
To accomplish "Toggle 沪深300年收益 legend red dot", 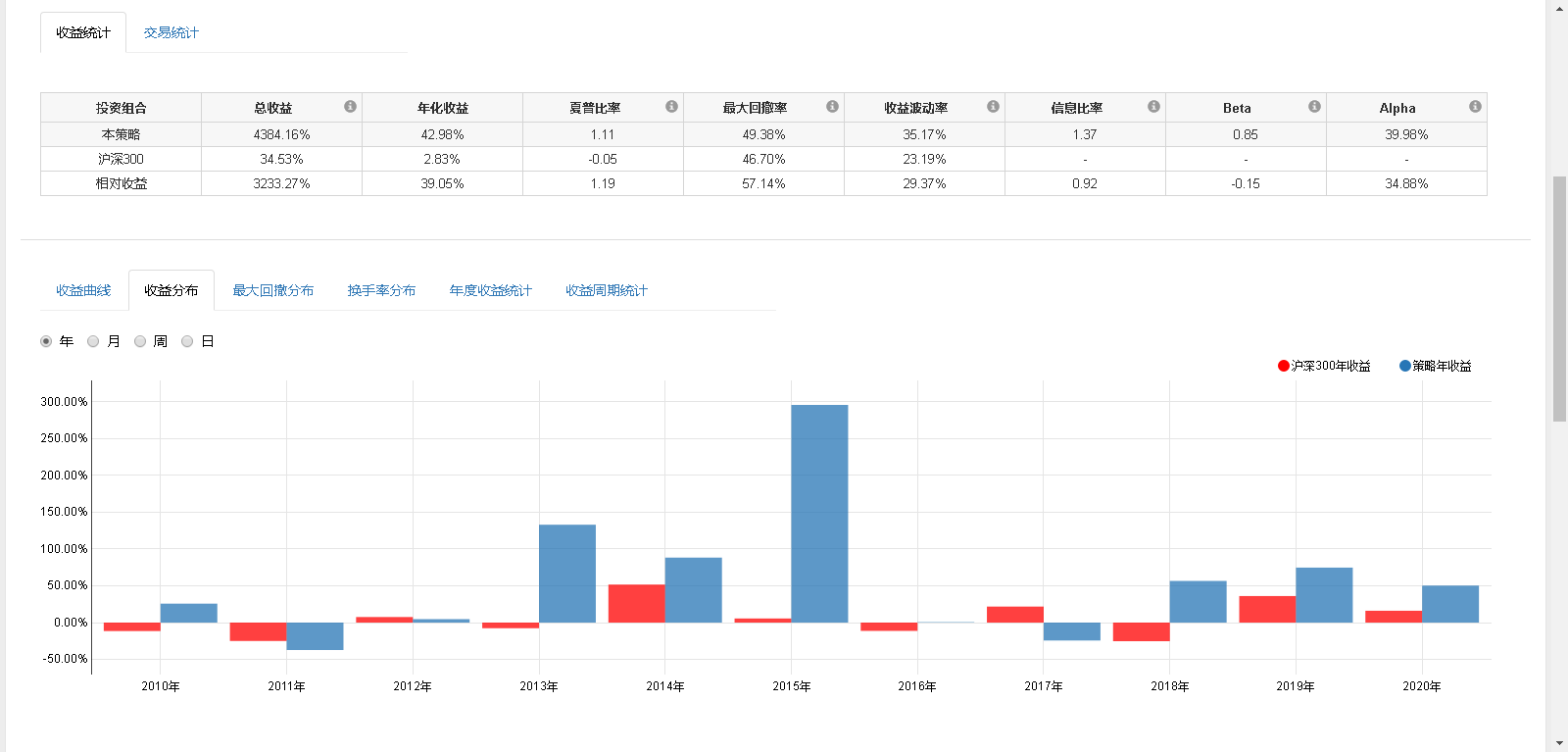I will tap(1284, 366).
